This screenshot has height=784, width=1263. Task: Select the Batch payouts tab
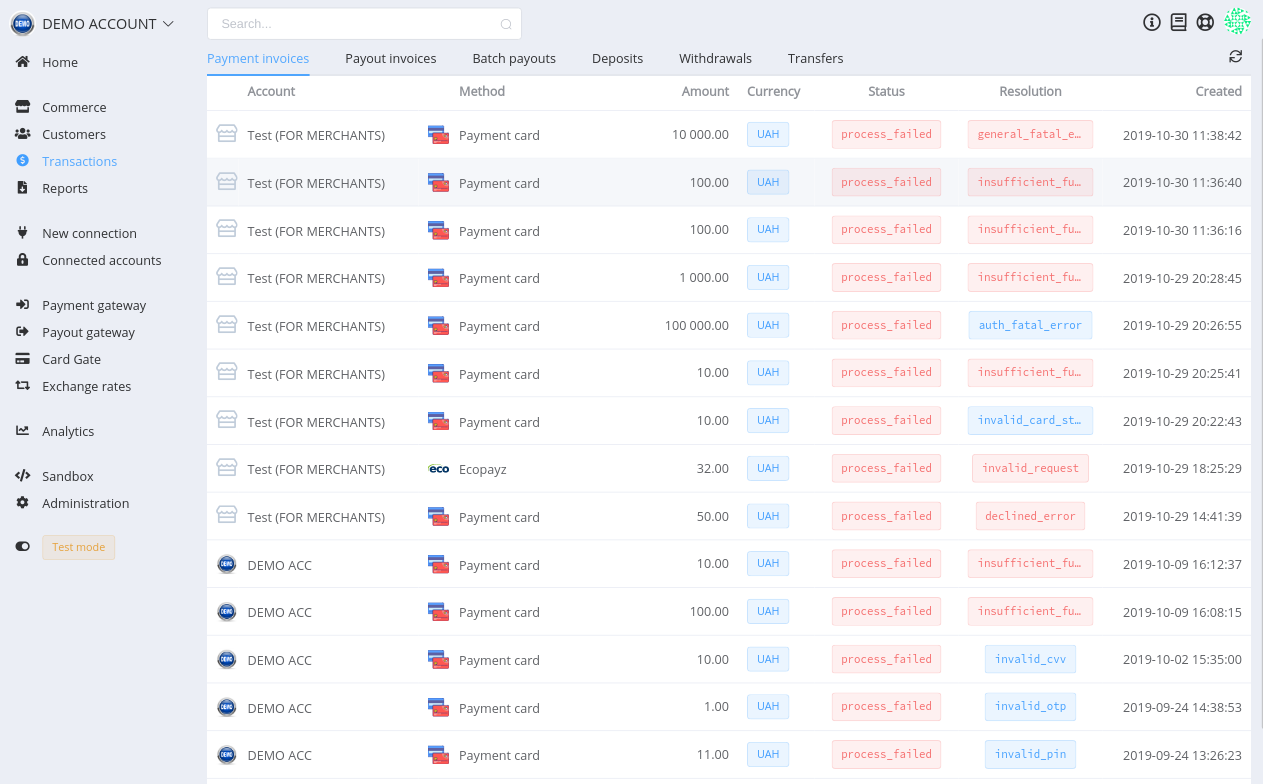(x=514, y=59)
